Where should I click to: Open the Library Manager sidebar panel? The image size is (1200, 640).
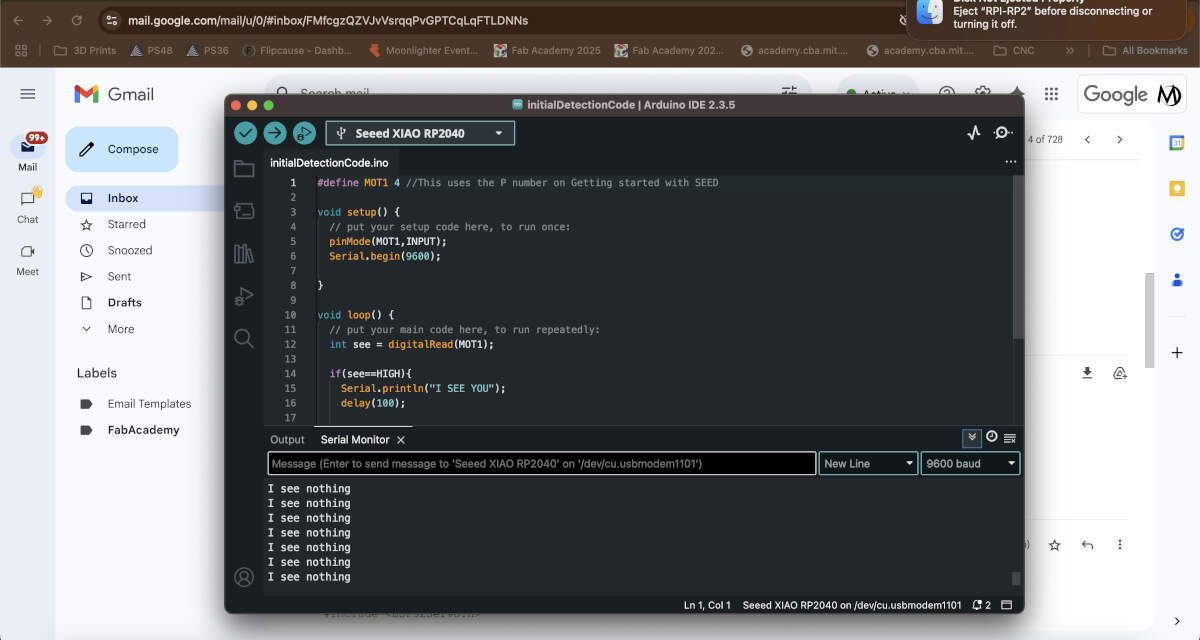244,254
